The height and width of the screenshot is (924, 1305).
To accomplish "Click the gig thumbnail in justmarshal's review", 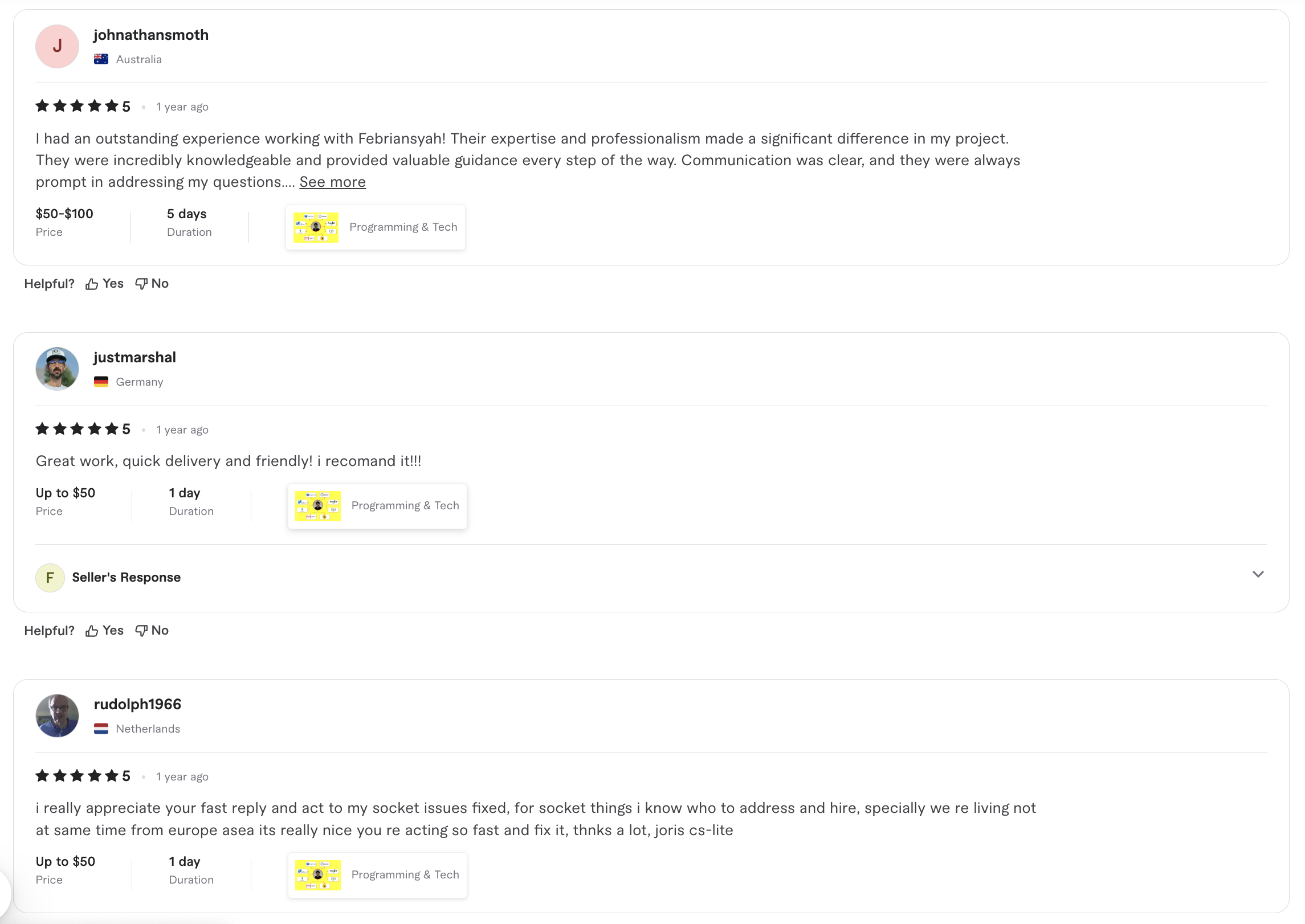I will [317, 505].
